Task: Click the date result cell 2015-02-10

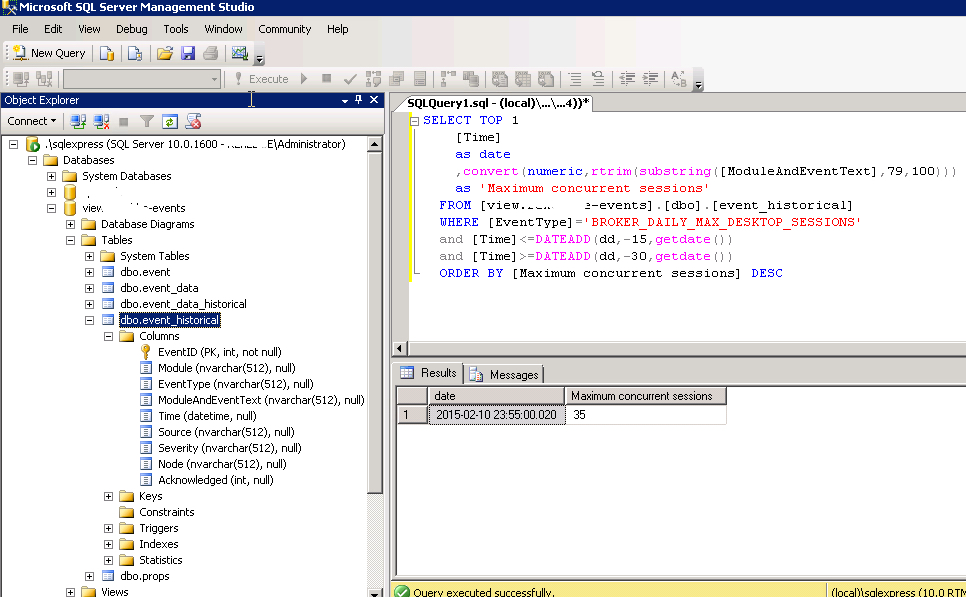Action: pos(497,415)
